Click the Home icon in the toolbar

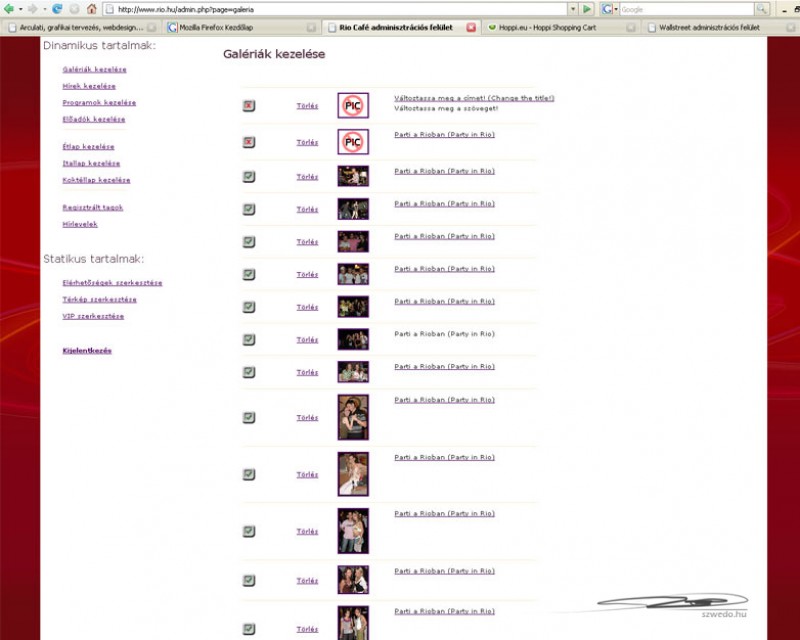(x=91, y=9)
